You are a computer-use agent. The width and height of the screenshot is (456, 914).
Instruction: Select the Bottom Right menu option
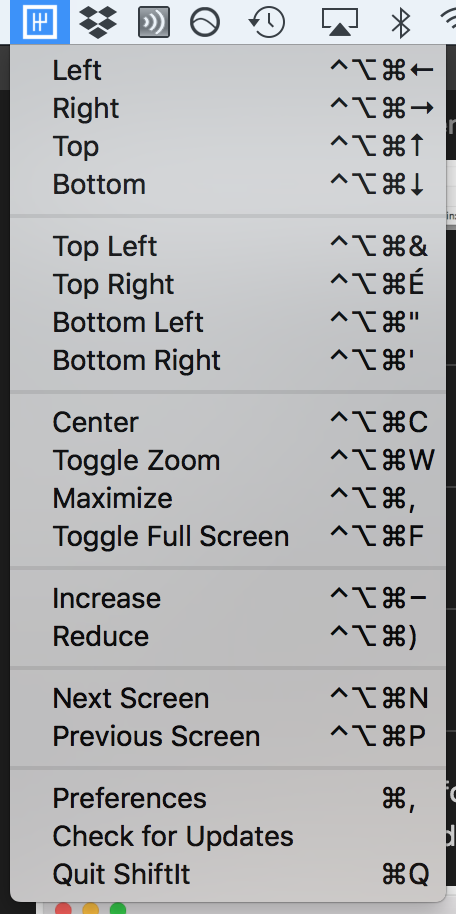coord(228,361)
